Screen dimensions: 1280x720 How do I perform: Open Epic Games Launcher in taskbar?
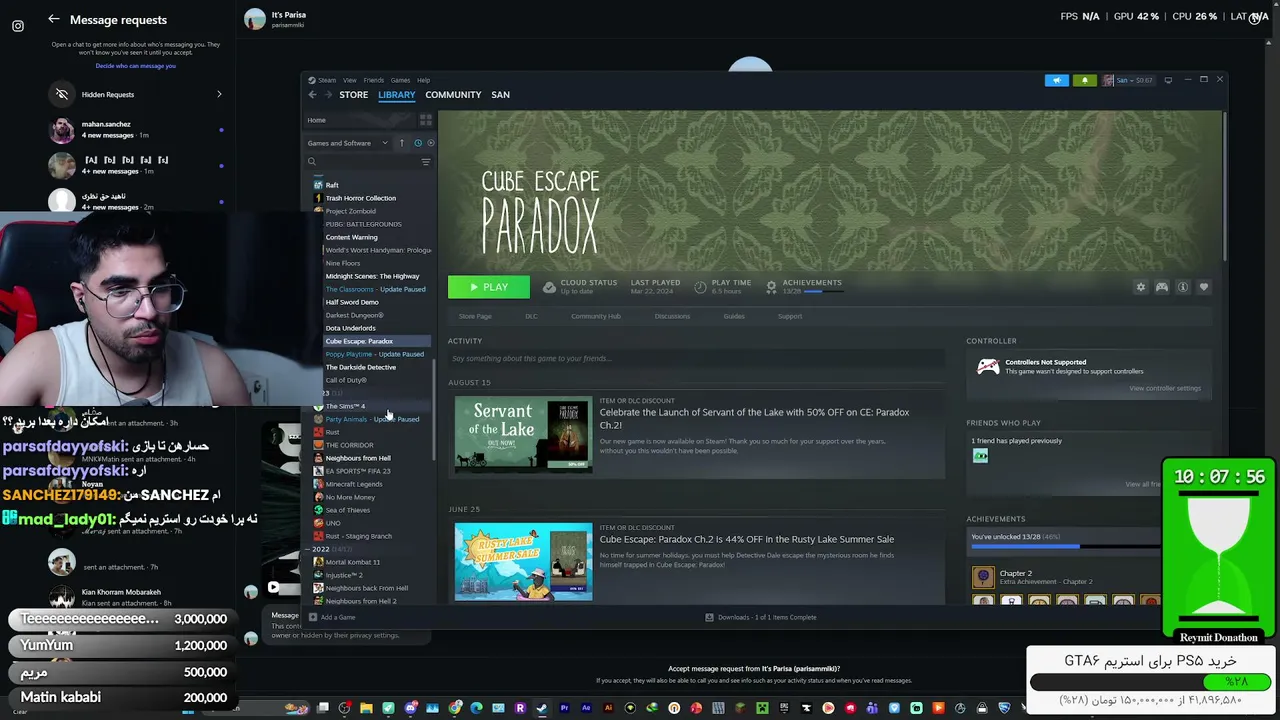[784, 708]
